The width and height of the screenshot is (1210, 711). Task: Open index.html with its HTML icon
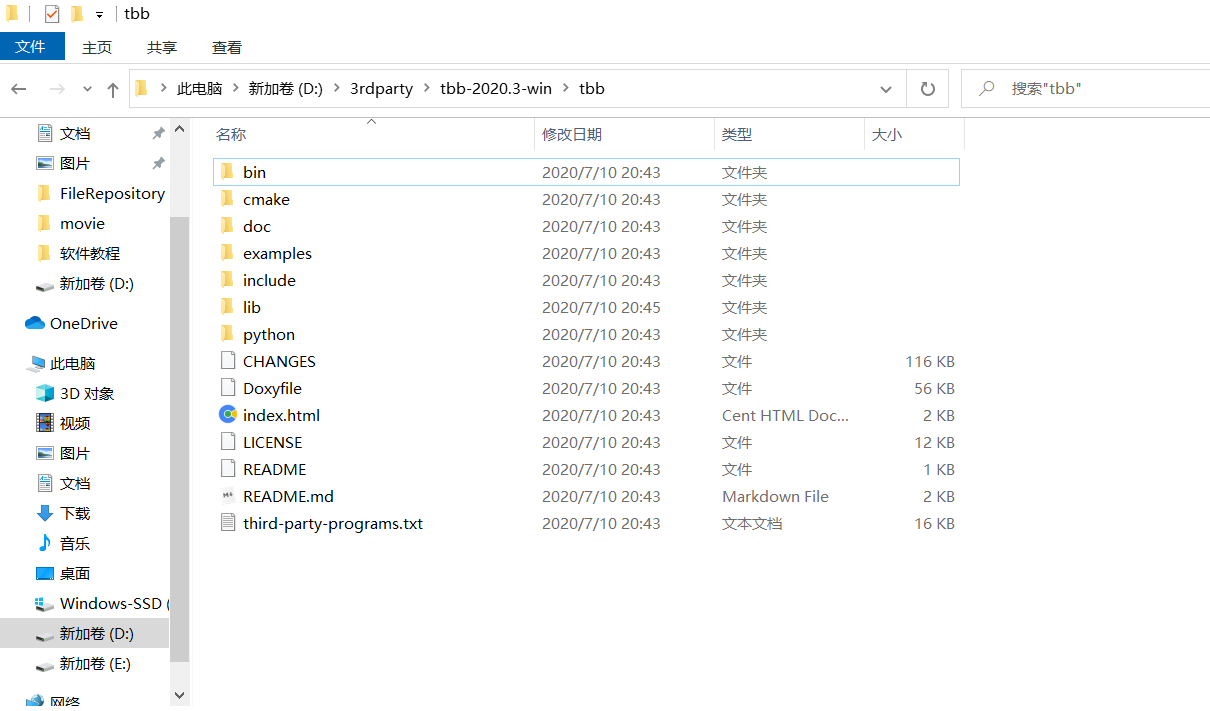coord(281,415)
